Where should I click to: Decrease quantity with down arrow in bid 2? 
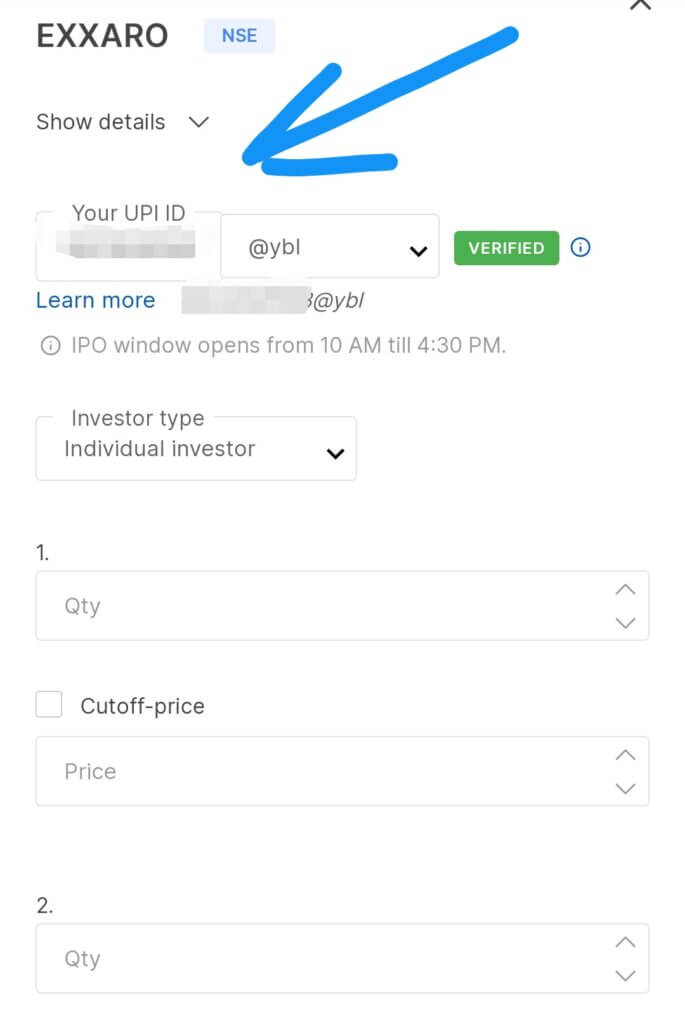pos(625,975)
